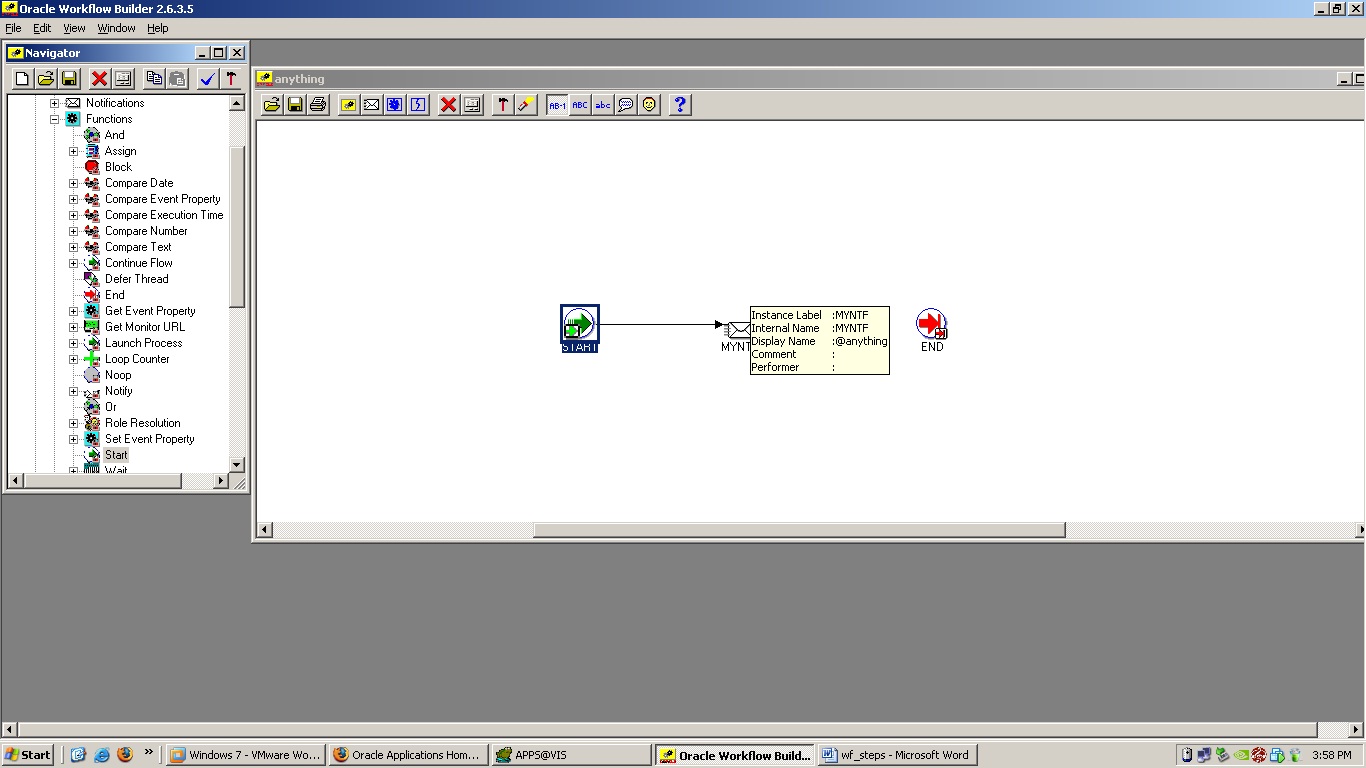1366x768 pixels.
Task: Expand Role Resolution function node
Action: point(73,423)
